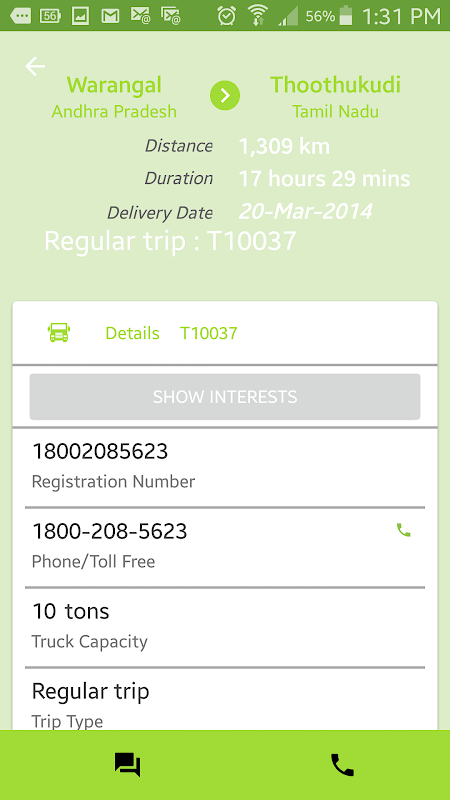
Task: Tap the Gmail notification icon
Action: 110,16
